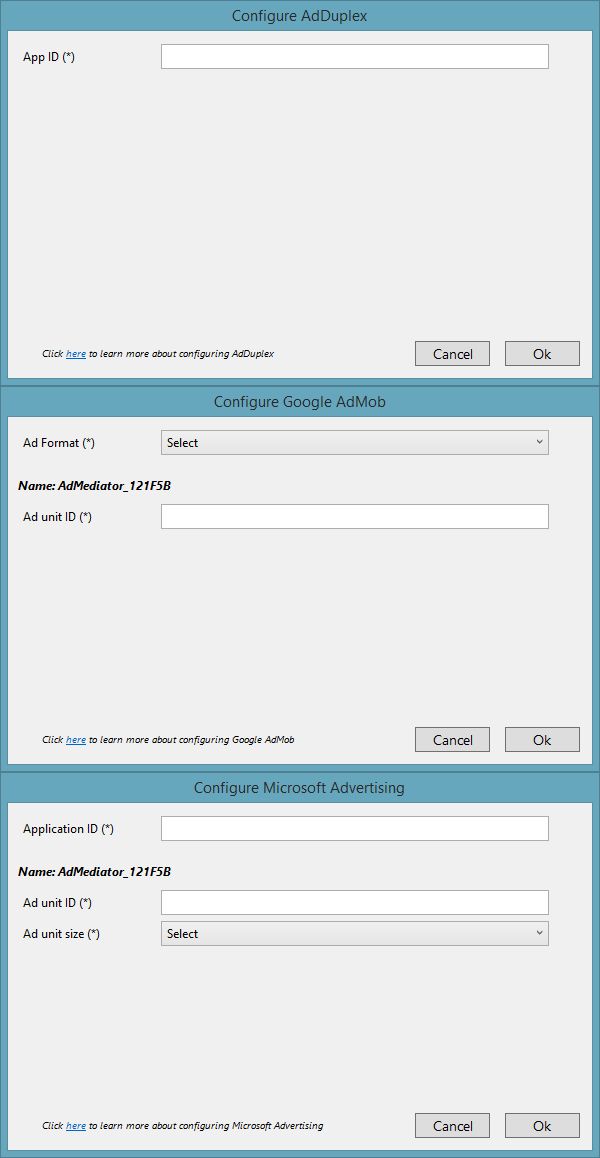This screenshot has height=1158, width=600.
Task: Follow the 'here' link about configuring Google AdMob
Action: [76, 739]
